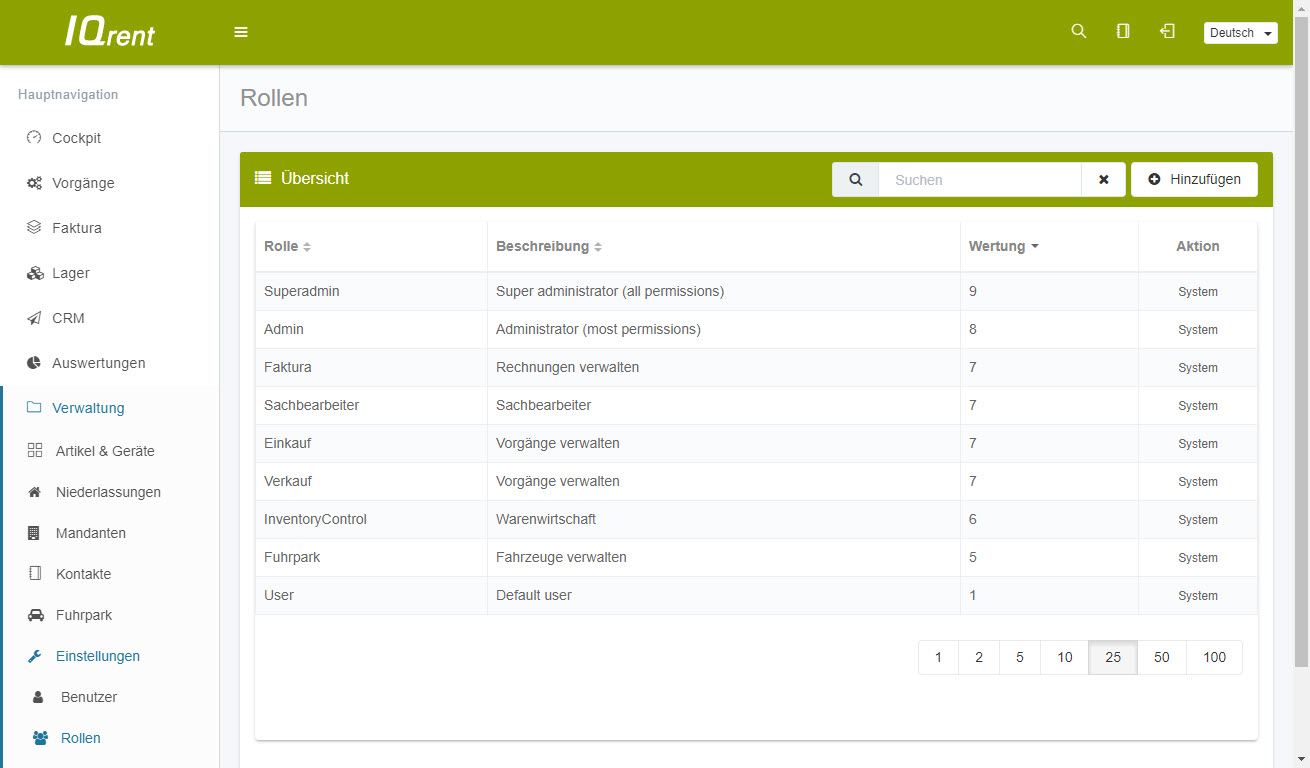1310x768 pixels.
Task: Click the notebook icon in the top bar
Action: tap(1123, 32)
